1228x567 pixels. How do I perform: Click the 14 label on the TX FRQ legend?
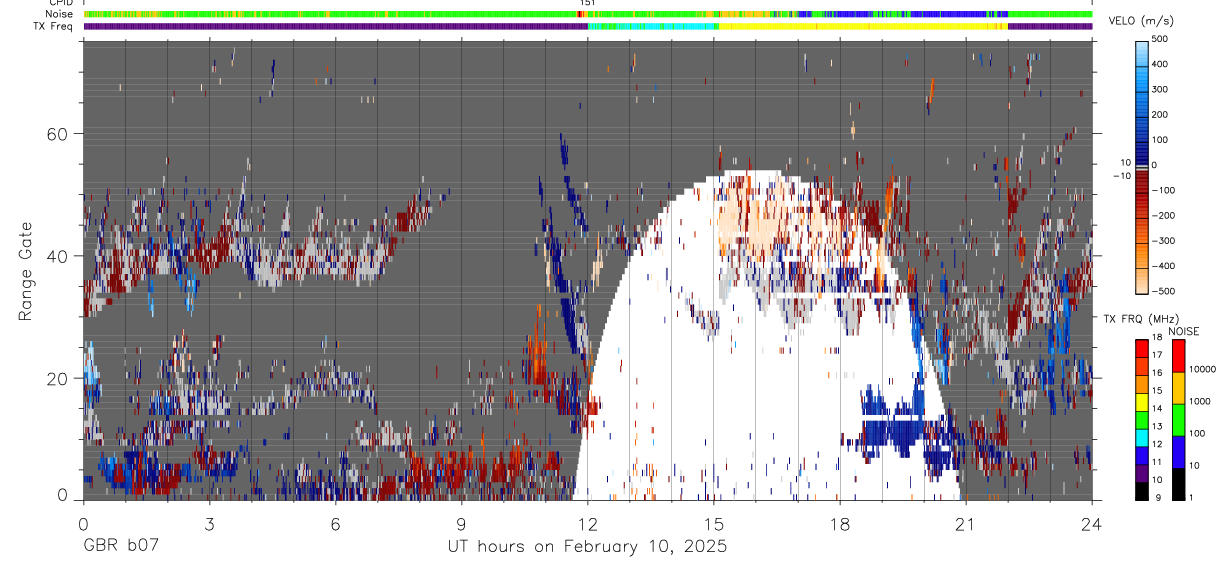coord(1157,409)
